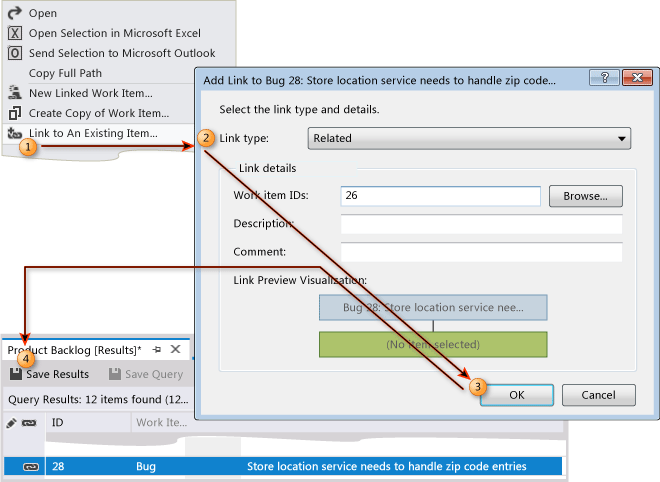Screen dimensions: 660x482
Task: Click the Open arrow icon in context menu
Action: pyautogui.click(x=15, y=13)
